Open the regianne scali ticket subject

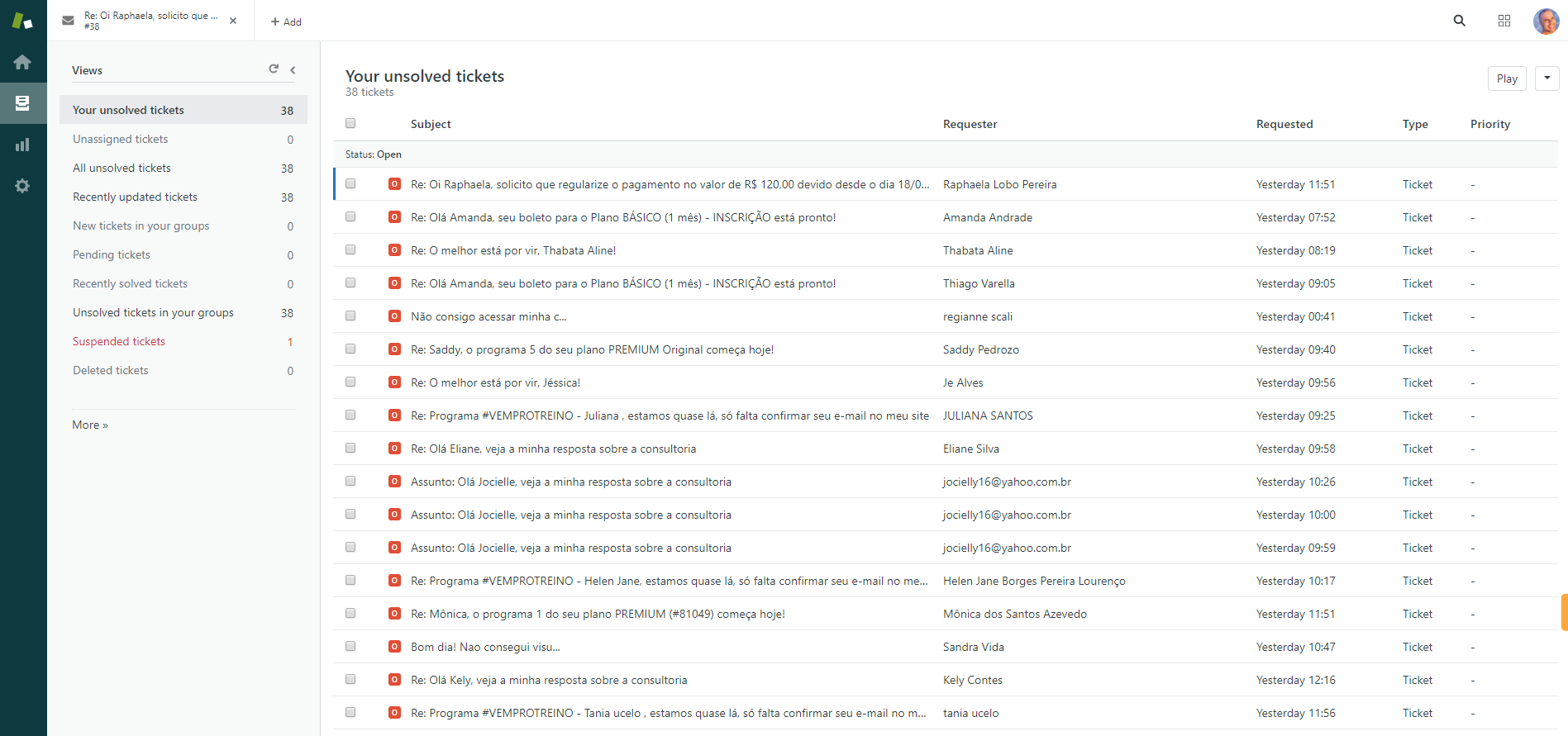[488, 316]
